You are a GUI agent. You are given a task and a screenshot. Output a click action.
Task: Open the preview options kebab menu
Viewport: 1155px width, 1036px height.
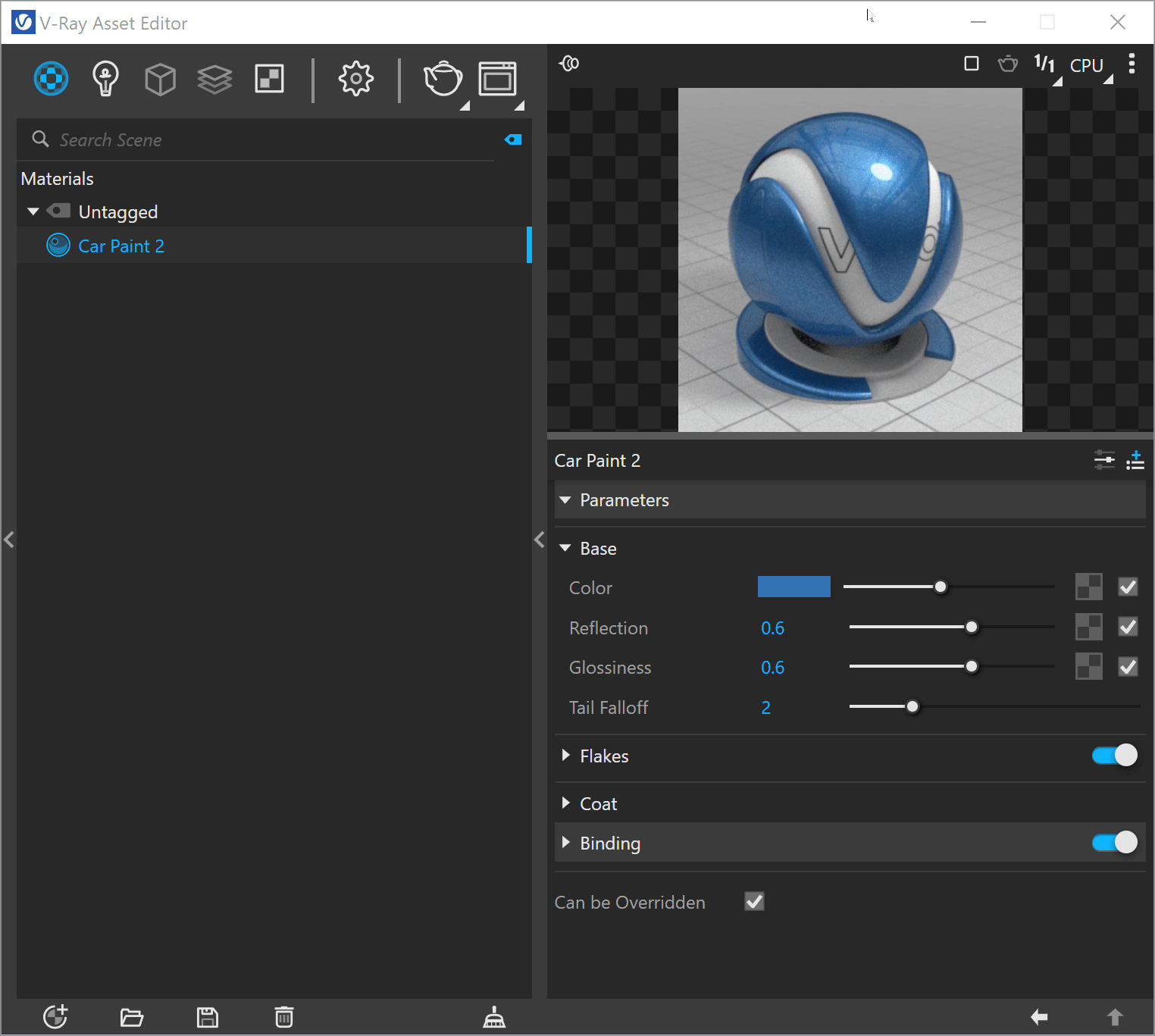pos(1132,64)
